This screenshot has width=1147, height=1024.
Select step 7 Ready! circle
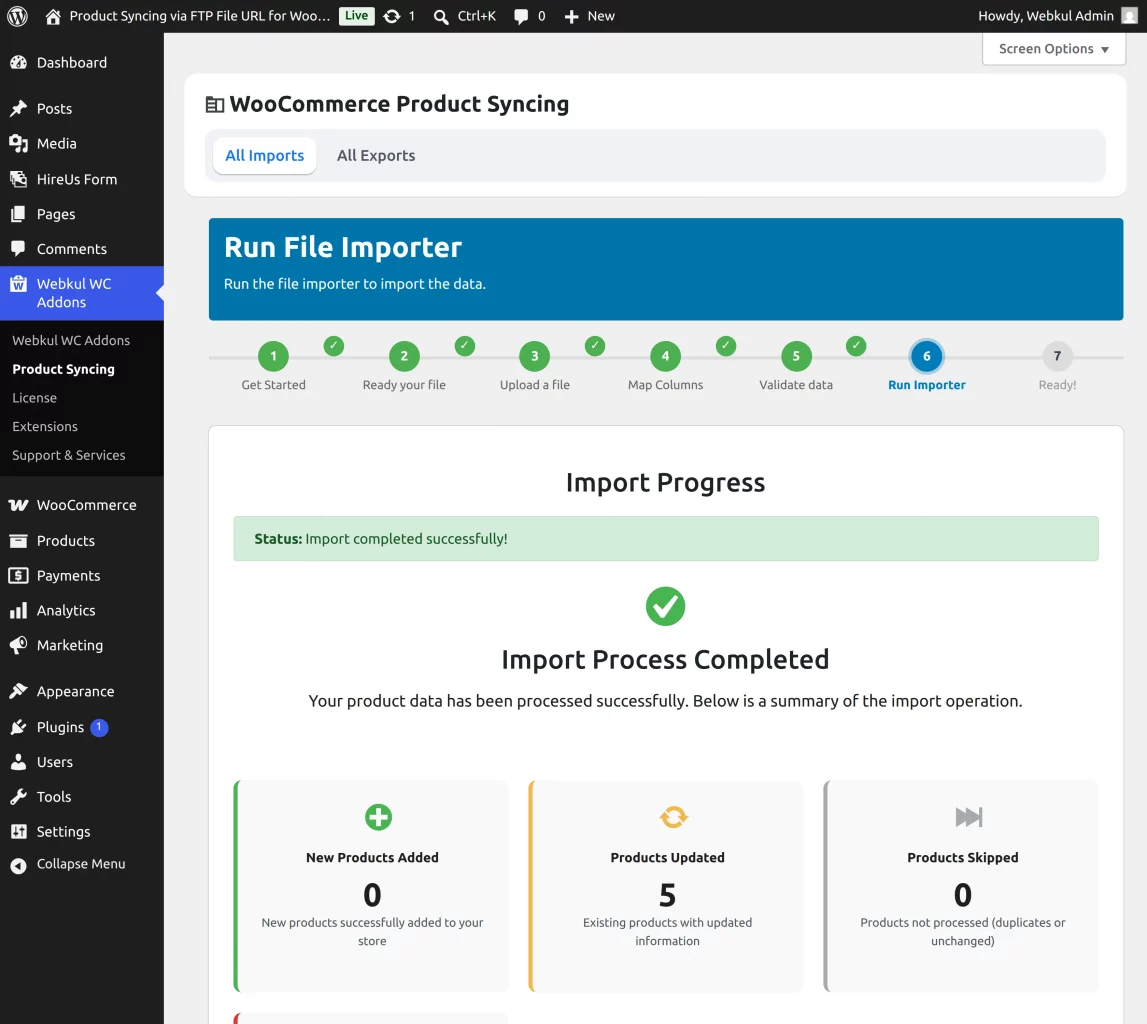pyautogui.click(x=1057, y=356)
